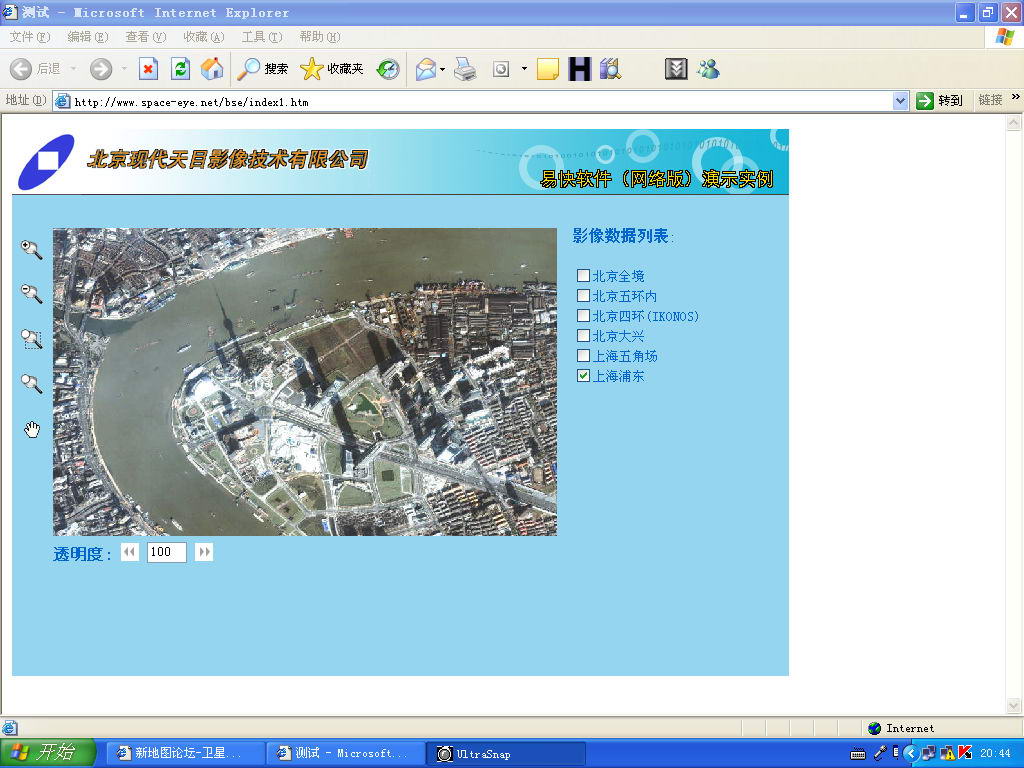
Task: Click the Home icon in toolbar
Action: pyautogui.click(x=211, y=69)
